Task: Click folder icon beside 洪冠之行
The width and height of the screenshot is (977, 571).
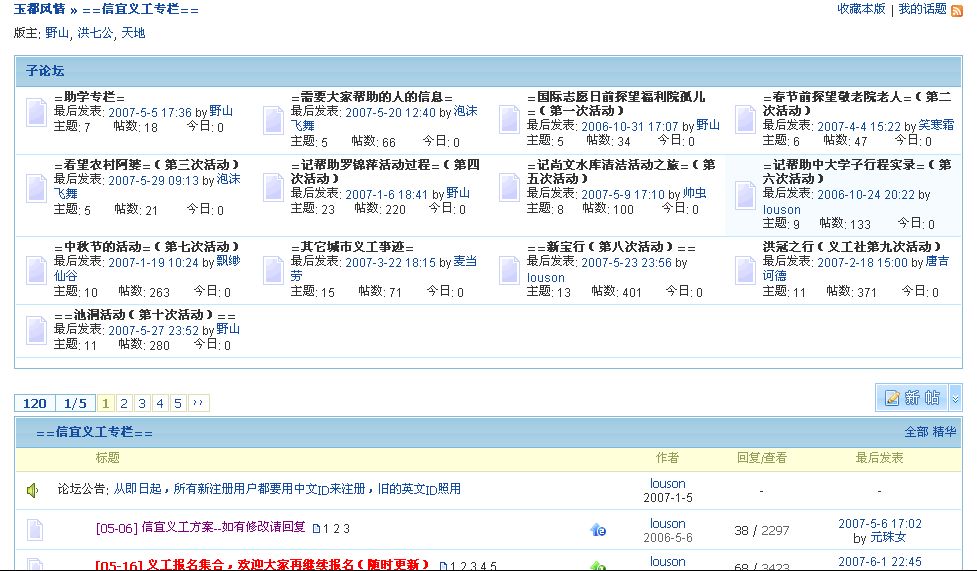Action: [745, 271]
